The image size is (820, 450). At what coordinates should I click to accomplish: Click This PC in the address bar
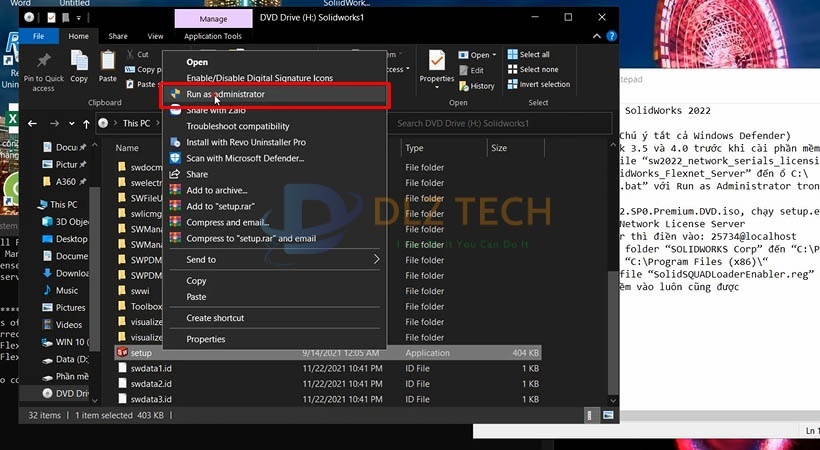[x=136, y=123]
